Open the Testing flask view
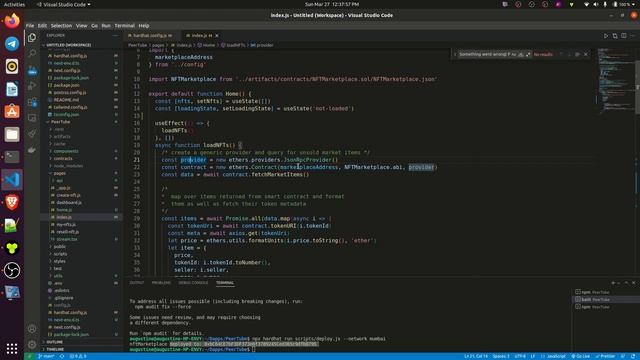The height and width of the screenshot is (360, 640). point(32,134)
